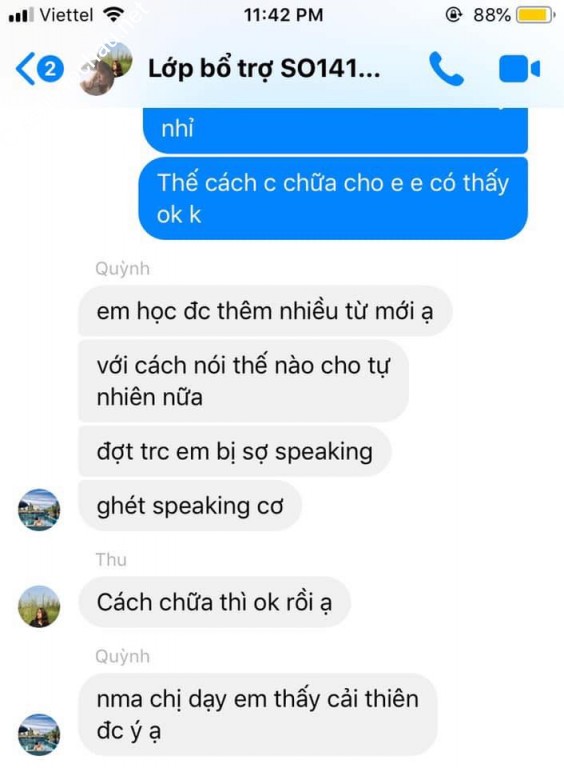This screenshot has height=768, width=564.
Task: Open the group chat avatar in header
Action: tap(105, 69)
